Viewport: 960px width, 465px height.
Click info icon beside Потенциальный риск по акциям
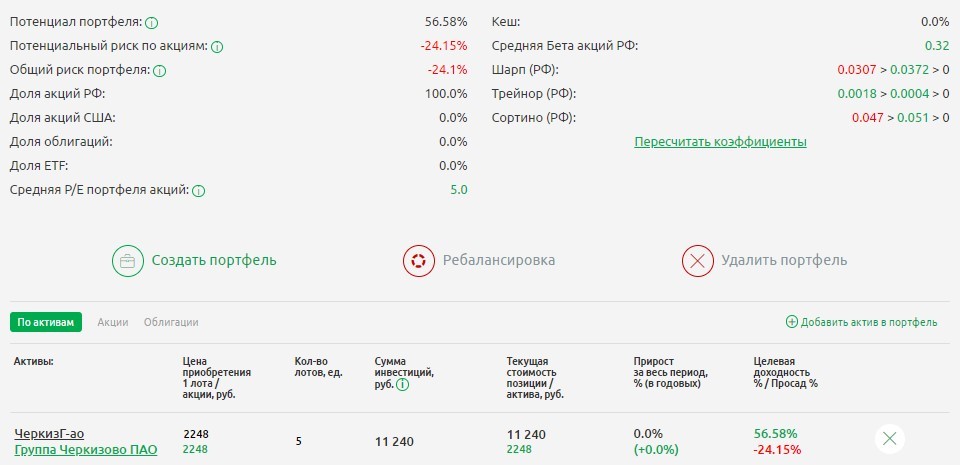[217, 46]
